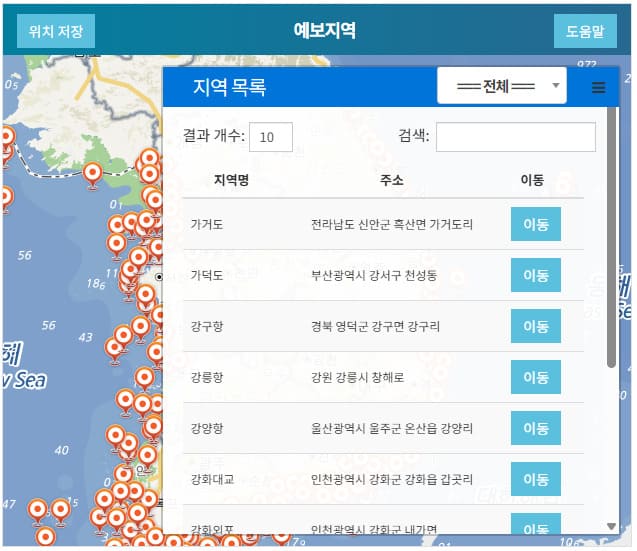Click the 이동 column header
The image size is (637, 551).
tap(532, 180)
